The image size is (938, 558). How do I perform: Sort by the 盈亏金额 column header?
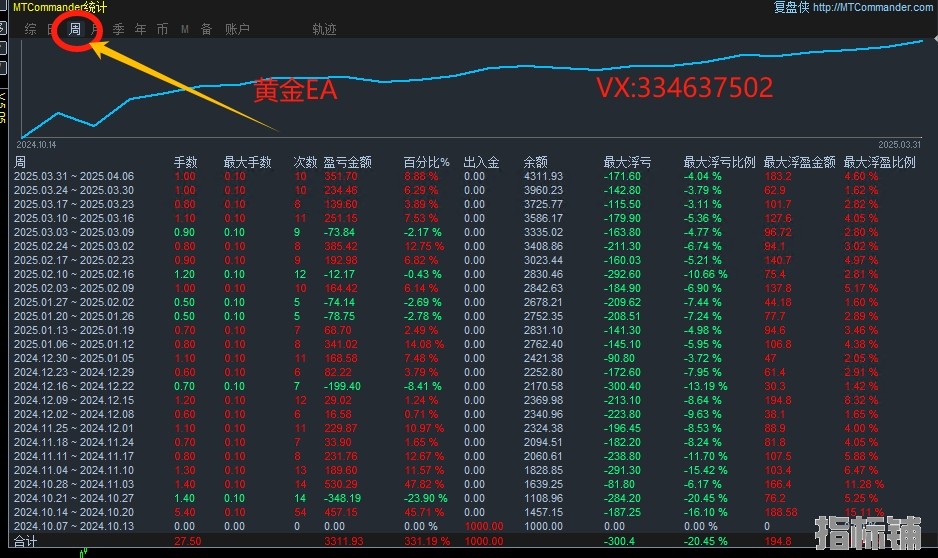click(348, 162)
